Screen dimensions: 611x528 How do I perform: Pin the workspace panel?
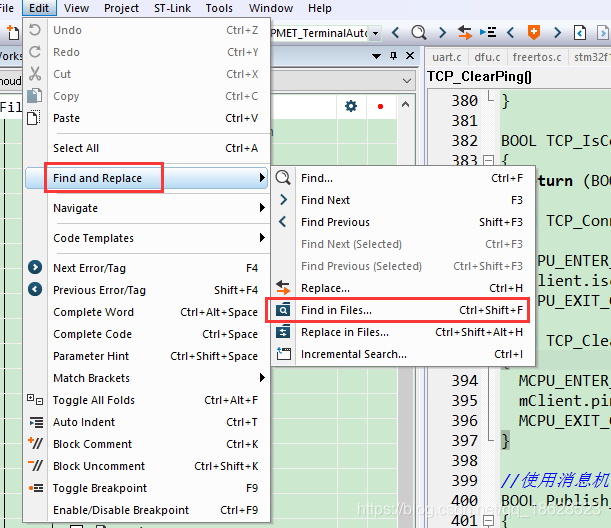pos(393,56)
